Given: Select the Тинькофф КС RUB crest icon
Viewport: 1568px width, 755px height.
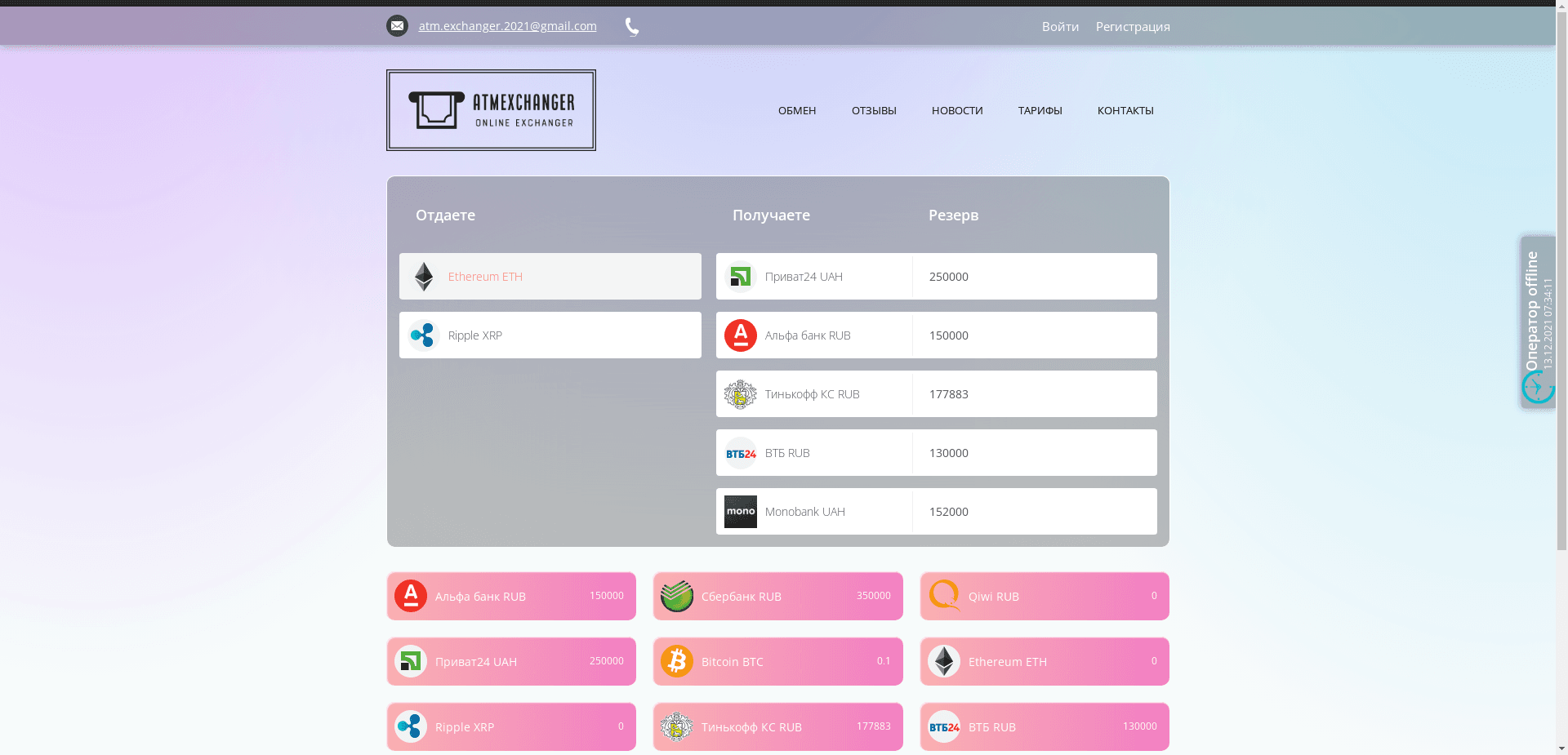Looking at the screenshot, I should [741, 394].
